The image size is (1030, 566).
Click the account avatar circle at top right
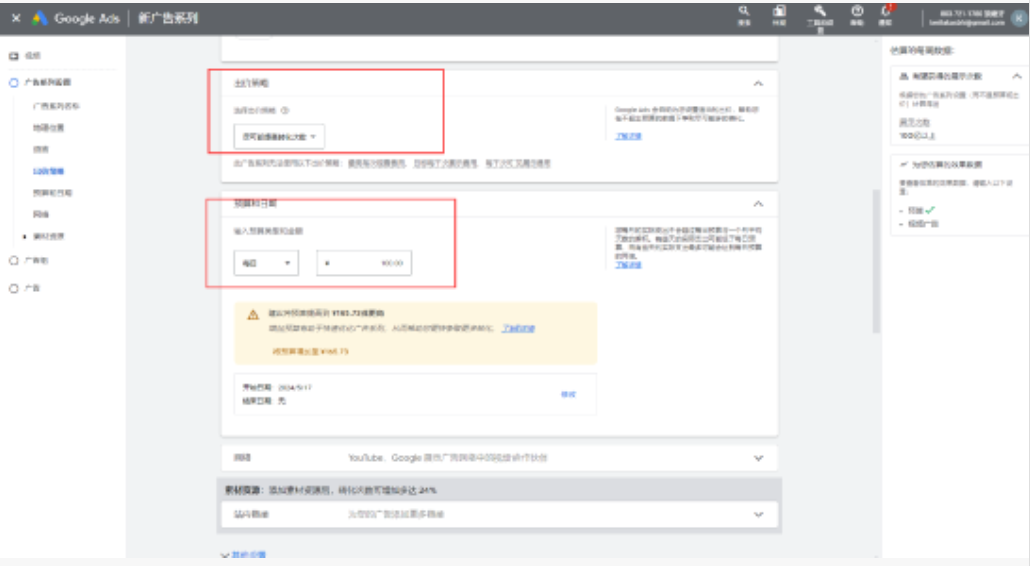1019,18
